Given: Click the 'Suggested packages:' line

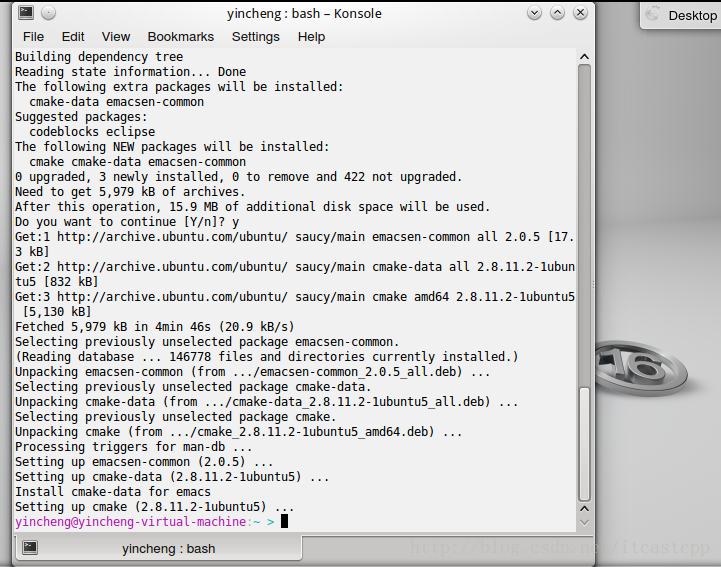Looking at the screenshot, I should pos(81,117).
